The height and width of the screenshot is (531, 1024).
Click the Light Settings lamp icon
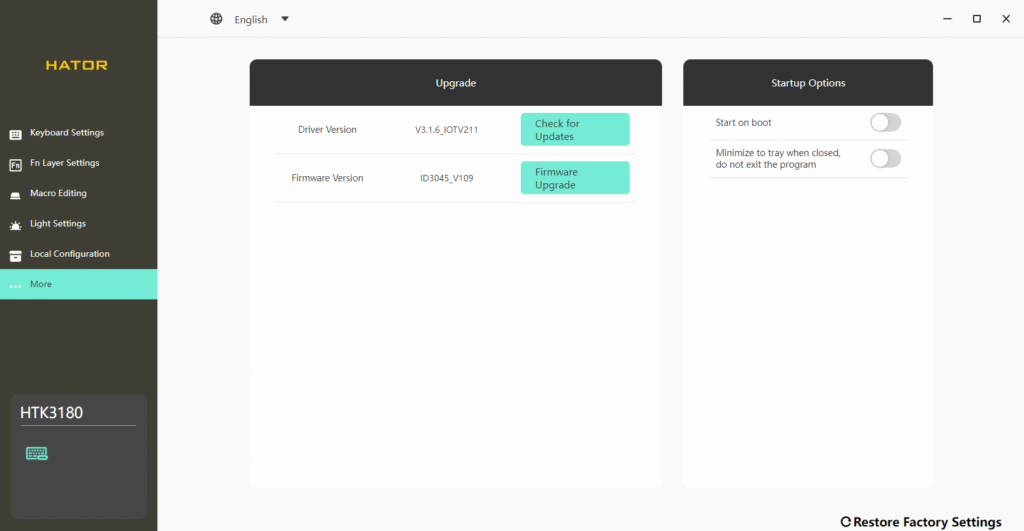pos(16,225)
